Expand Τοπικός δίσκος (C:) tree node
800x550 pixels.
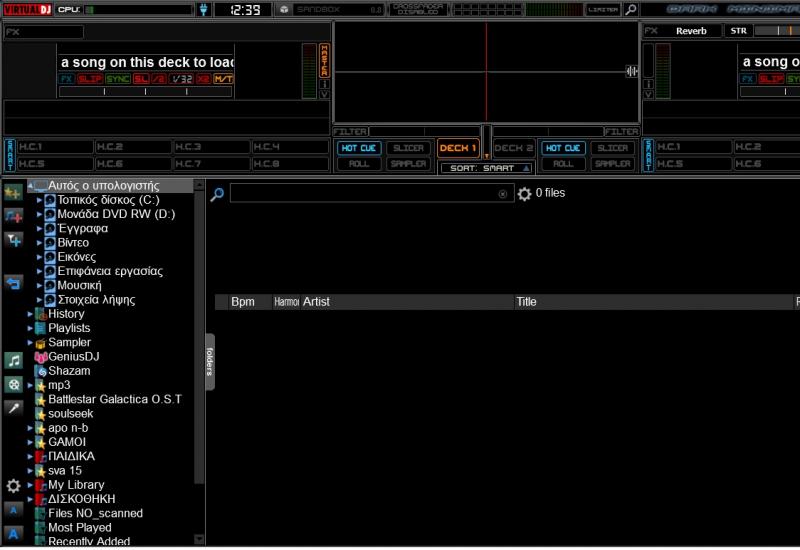coord(39,200)
